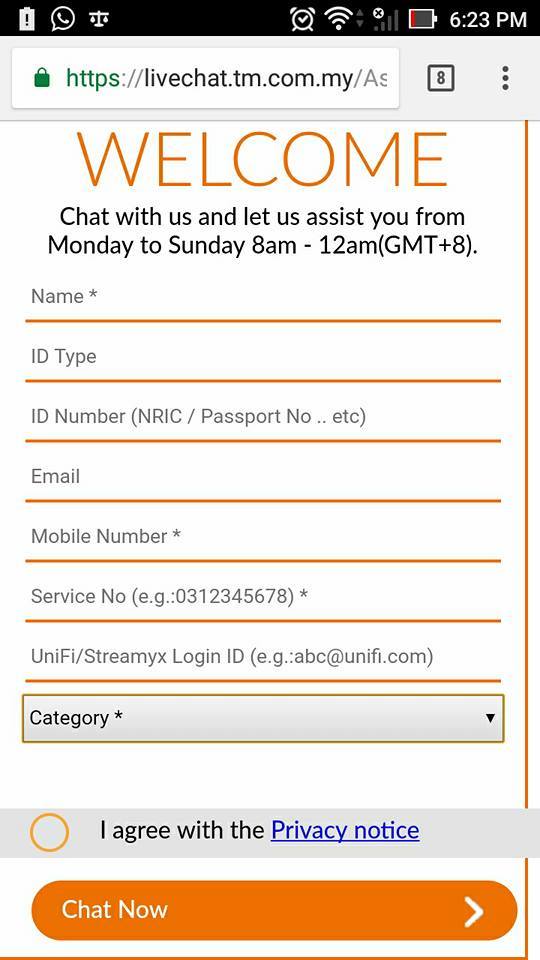Select the Mobile Number field

(263, 538)
